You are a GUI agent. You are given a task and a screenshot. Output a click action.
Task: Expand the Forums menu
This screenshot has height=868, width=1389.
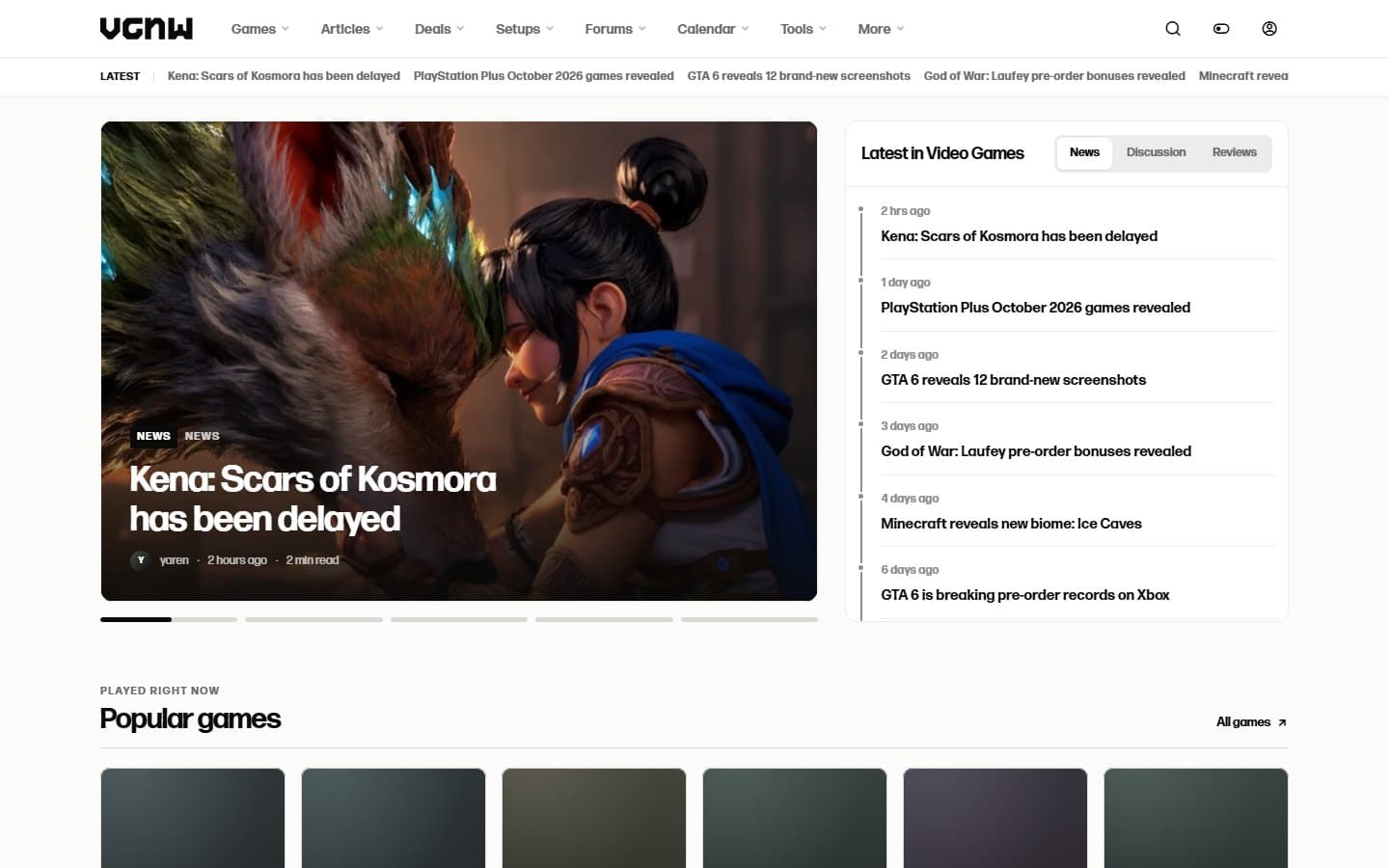tap(615, 29)
